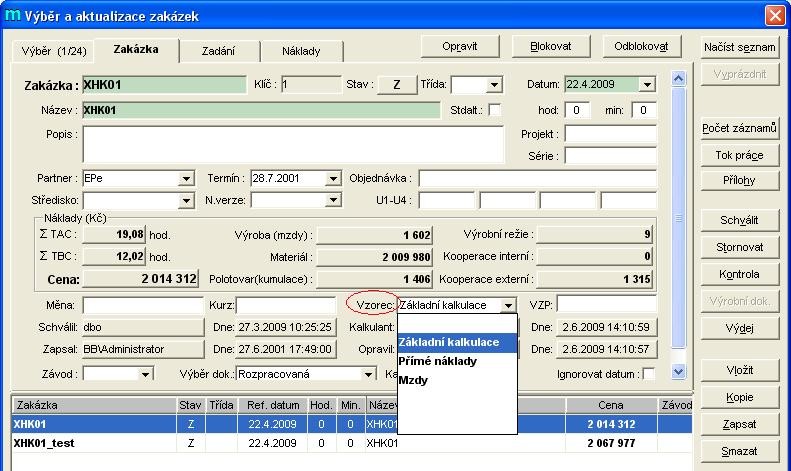
Task: Click the Název input field
Action: tap(261, 110)
